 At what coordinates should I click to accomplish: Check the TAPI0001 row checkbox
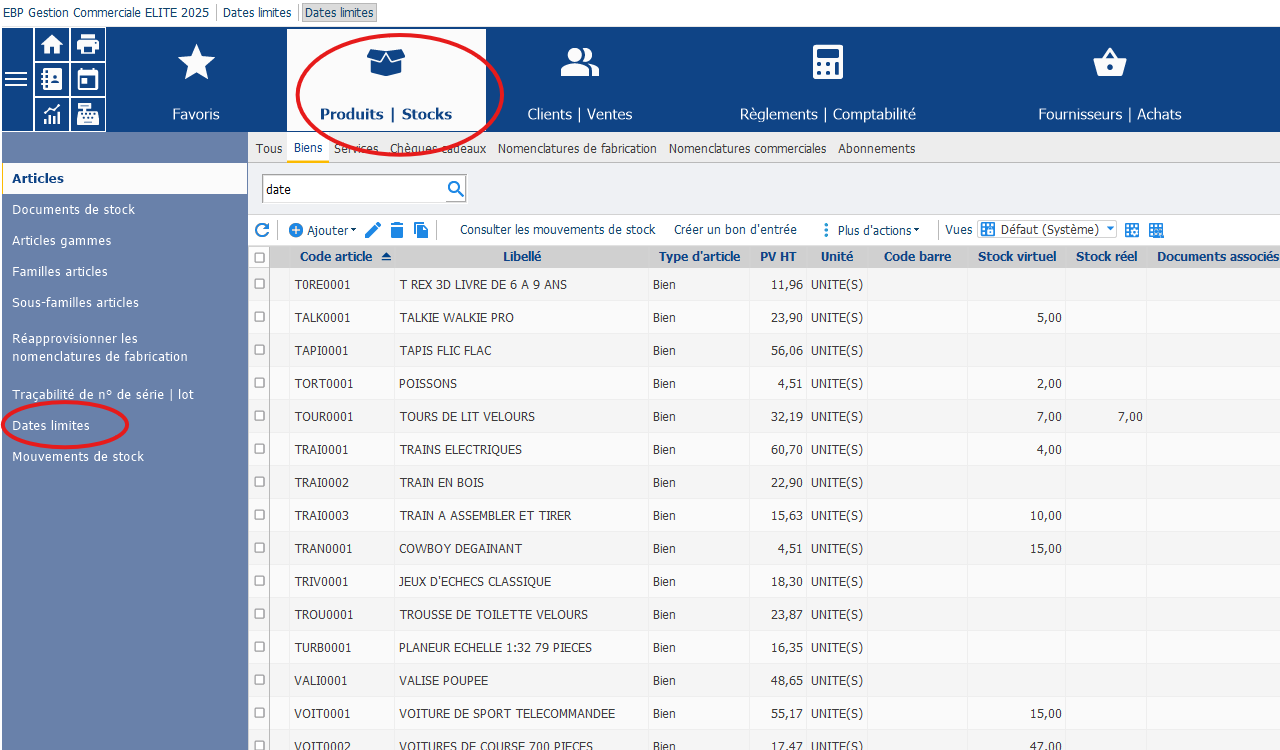point(260,350)
